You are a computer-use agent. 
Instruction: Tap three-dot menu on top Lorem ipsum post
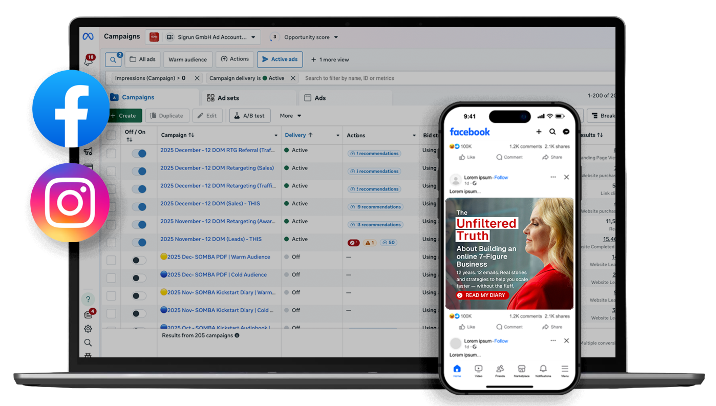pyautogui.click(x=553, y=177)
